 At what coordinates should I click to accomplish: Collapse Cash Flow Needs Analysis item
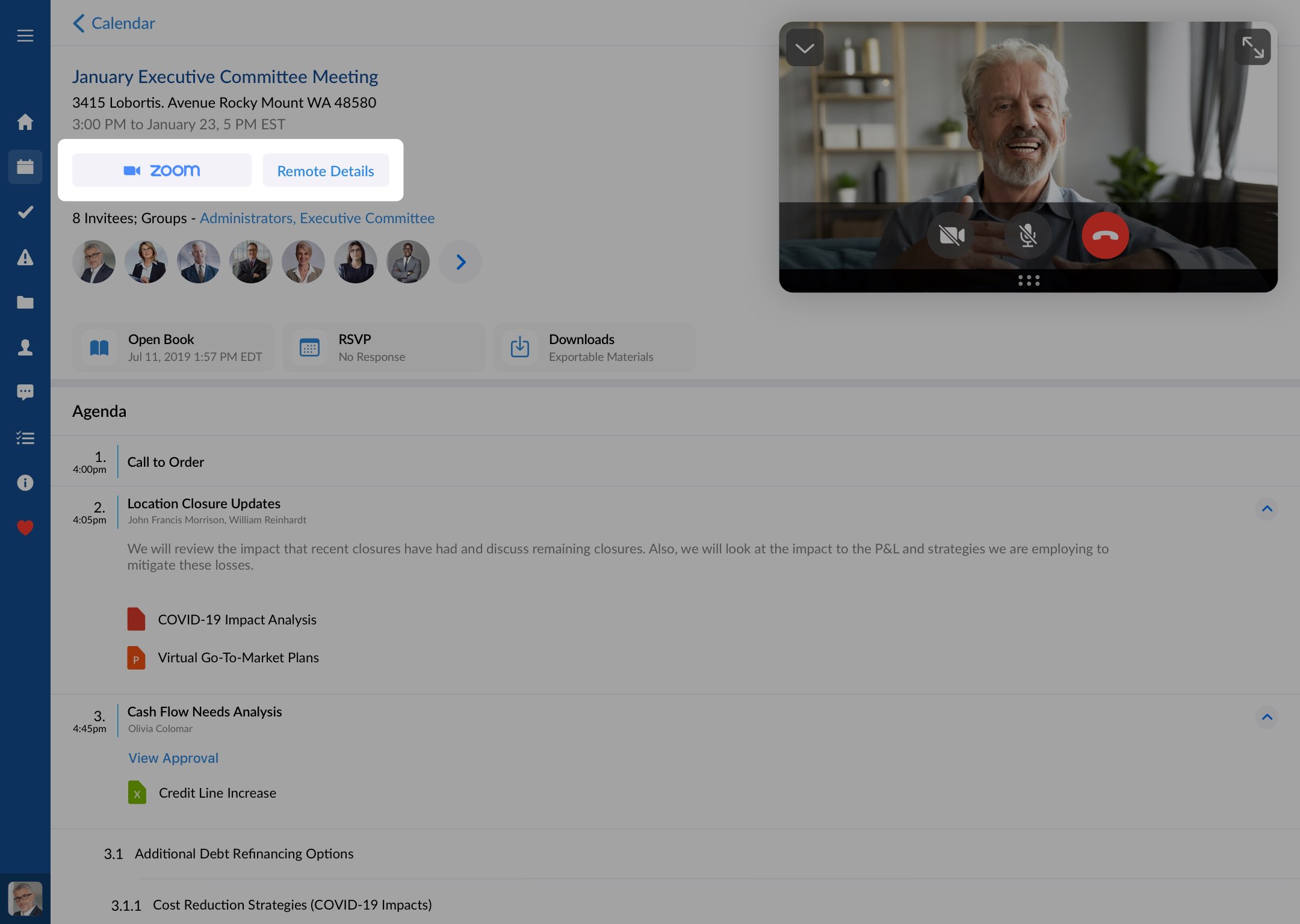click(1266, 717)
